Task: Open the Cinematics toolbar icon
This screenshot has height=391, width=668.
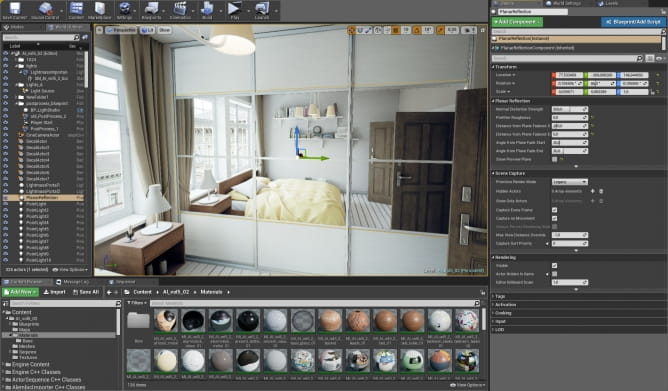Action: pyautogui.click(x=180, y=9)
